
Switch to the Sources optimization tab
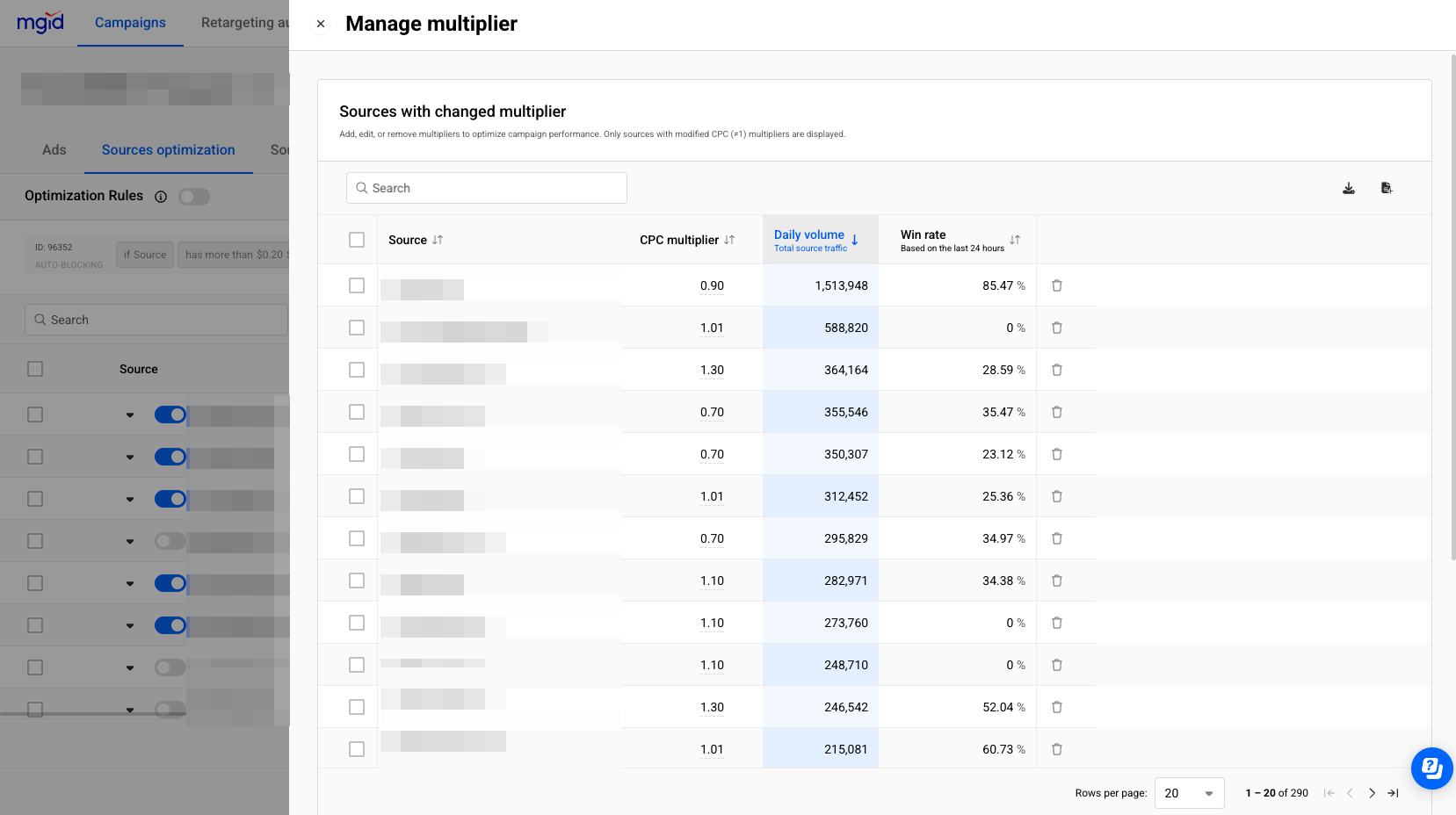click(x=168, y=150)
